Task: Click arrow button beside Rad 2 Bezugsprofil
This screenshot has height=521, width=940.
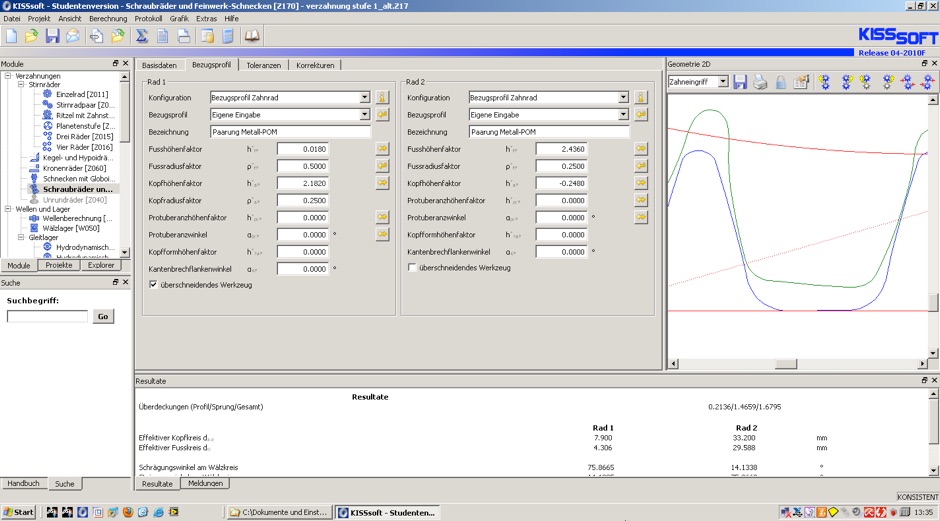Action: [641, 114]
